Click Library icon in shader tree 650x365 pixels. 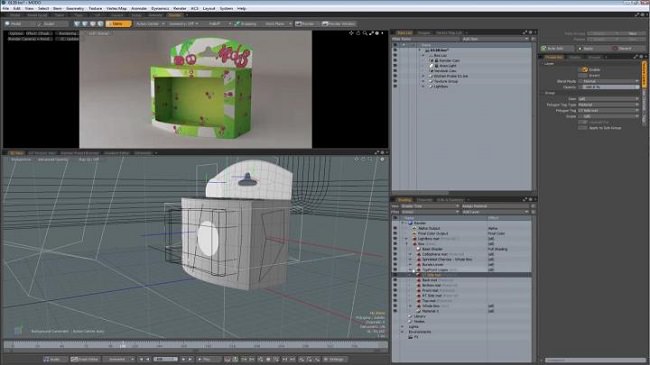410,316
